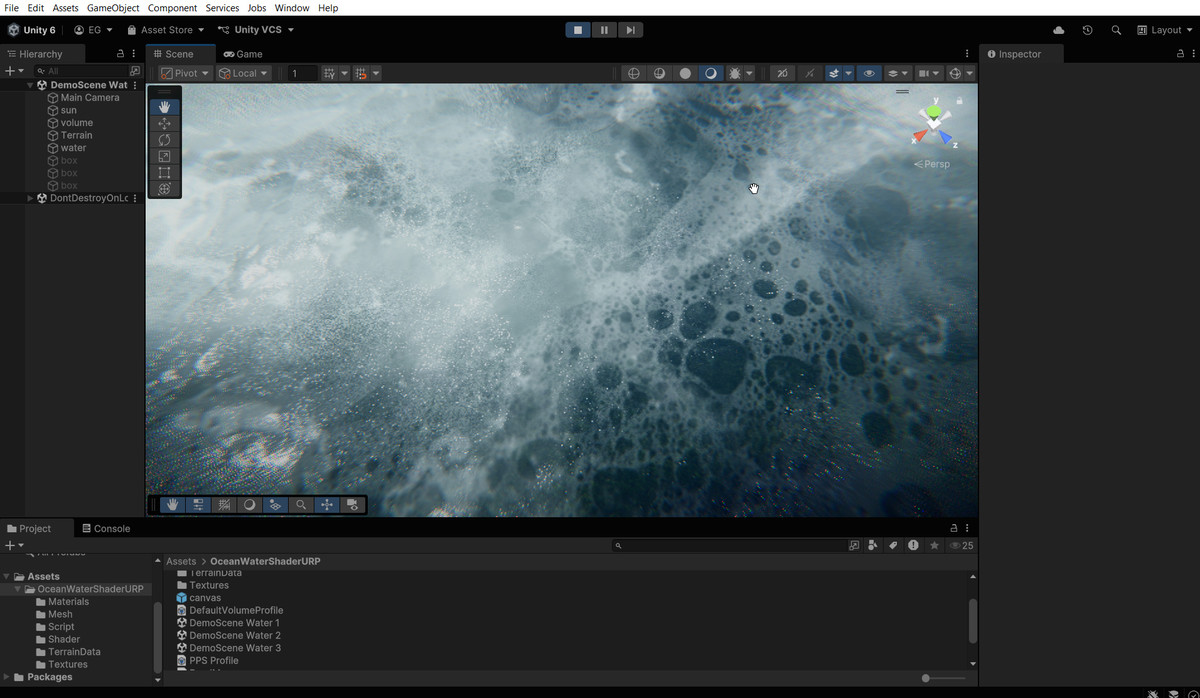Open the File menu
This screenshot has width=1200, height=698.
click(x=12, y=8)
